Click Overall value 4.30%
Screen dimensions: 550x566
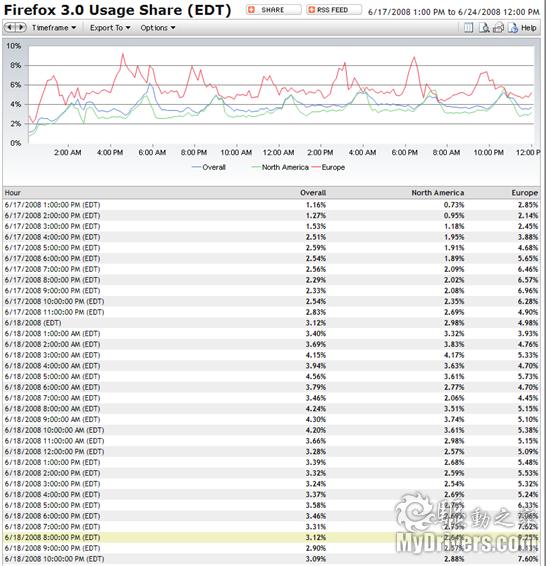tap(316, 419)
